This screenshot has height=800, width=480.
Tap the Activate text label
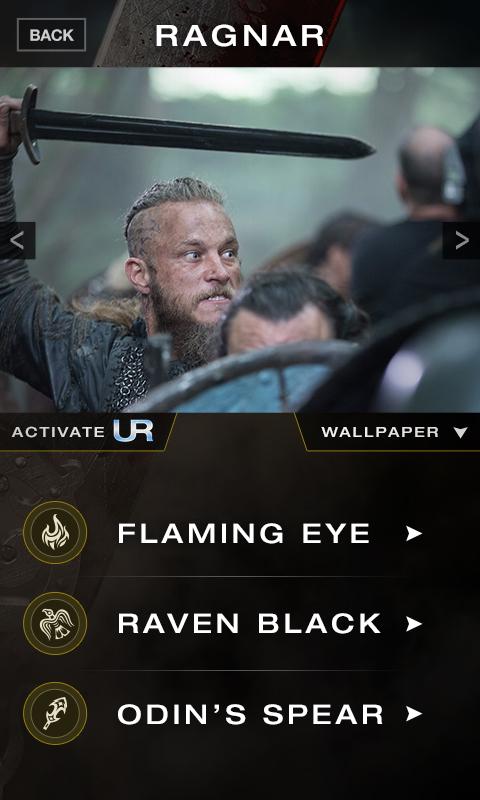tap(58, 432)
